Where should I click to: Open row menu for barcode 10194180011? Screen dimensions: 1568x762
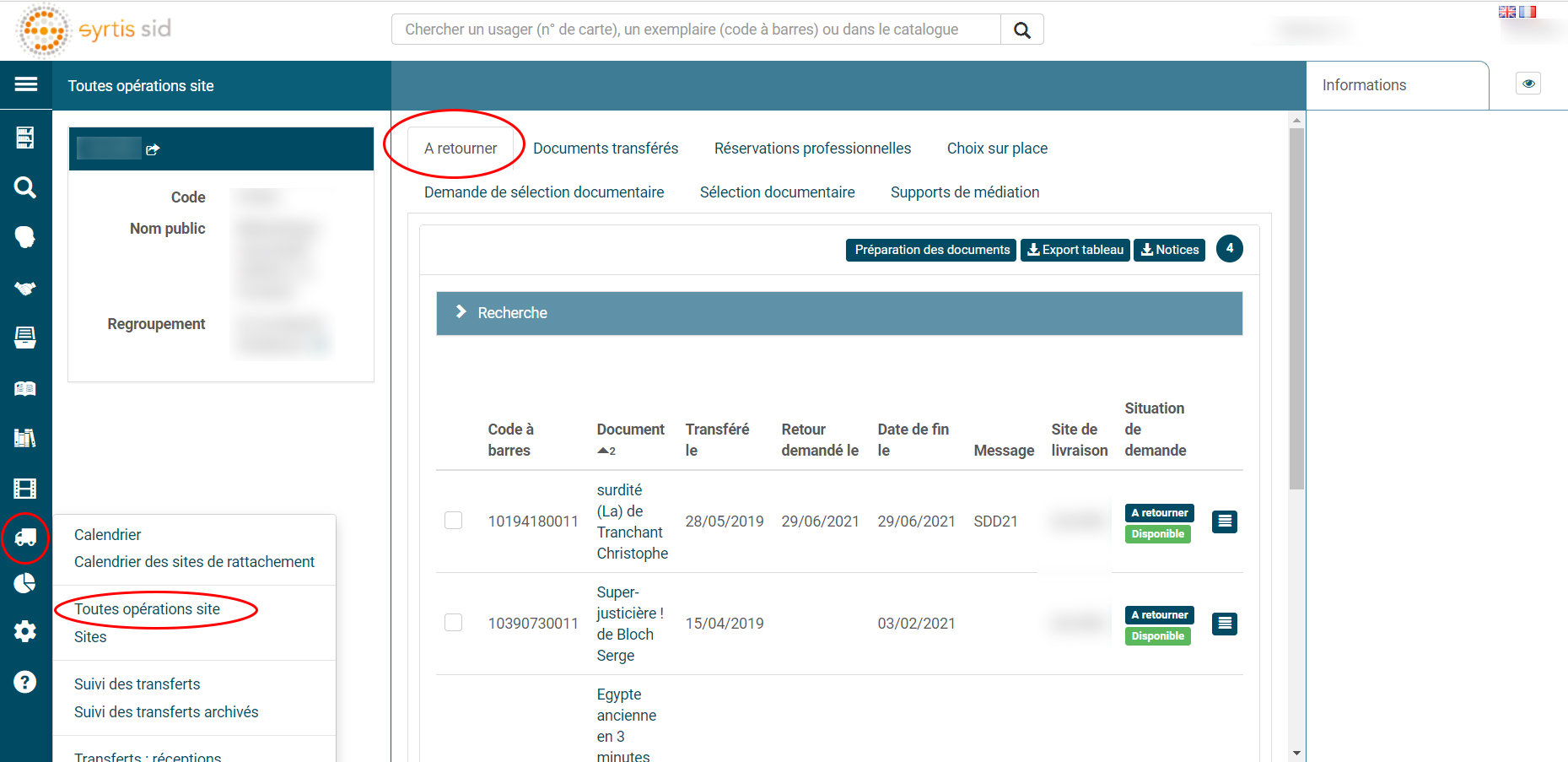[x=1225, y=522]
